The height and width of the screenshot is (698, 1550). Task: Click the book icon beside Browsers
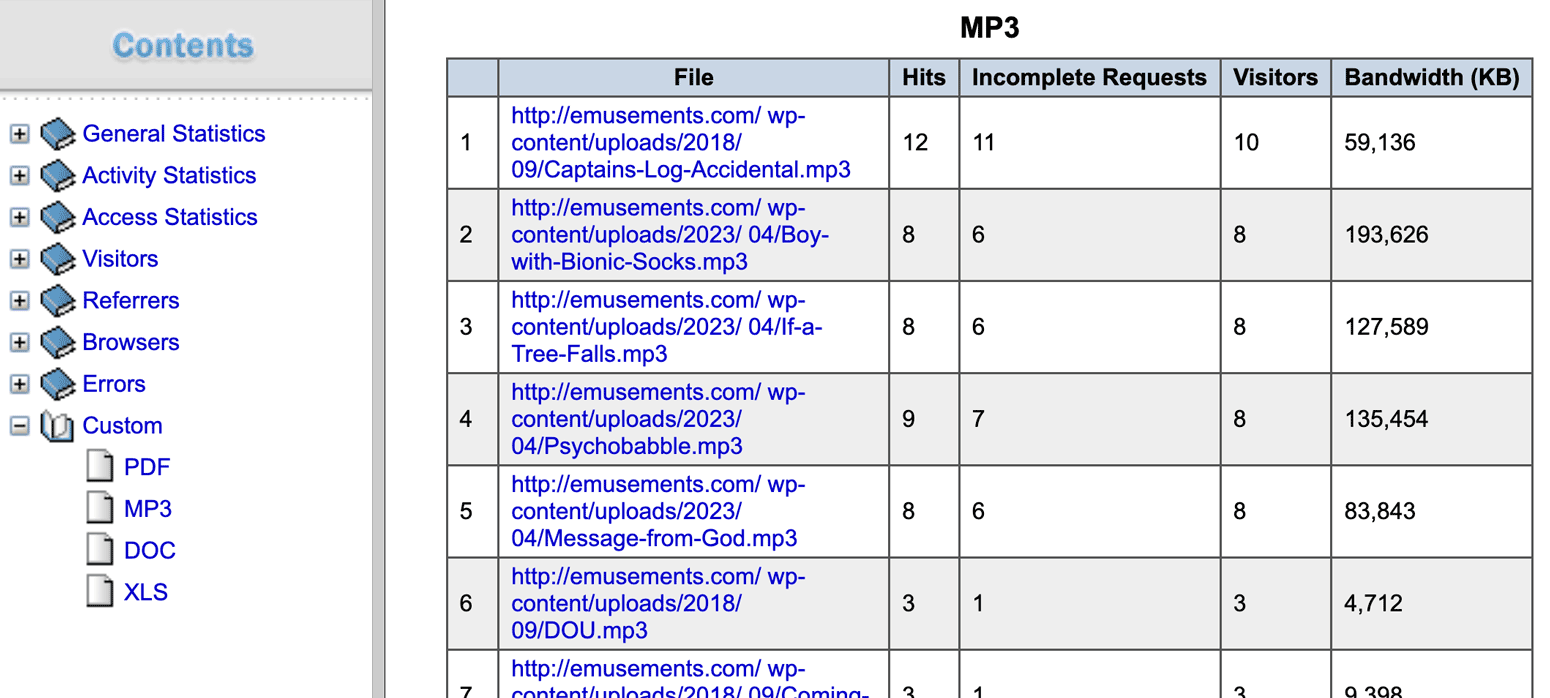pyautogui.click(x=58, y=342)
